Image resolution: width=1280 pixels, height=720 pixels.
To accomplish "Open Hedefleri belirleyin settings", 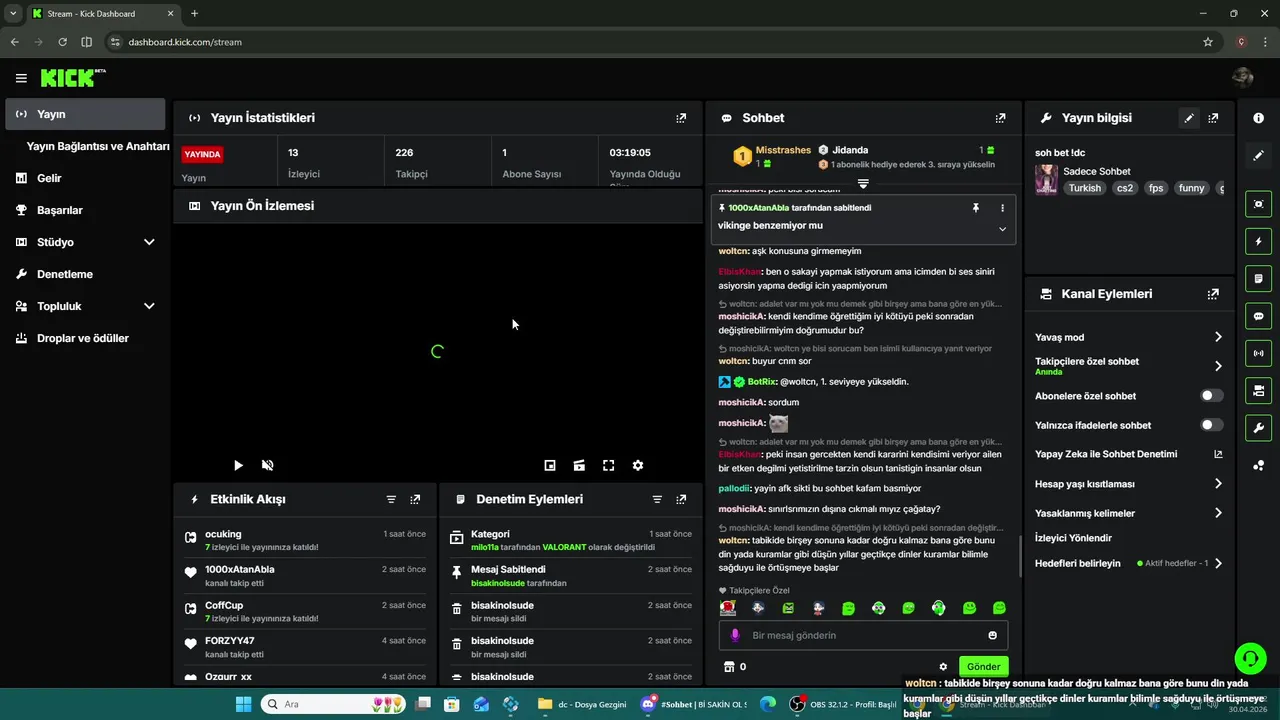I will (x=1129, y=563).
